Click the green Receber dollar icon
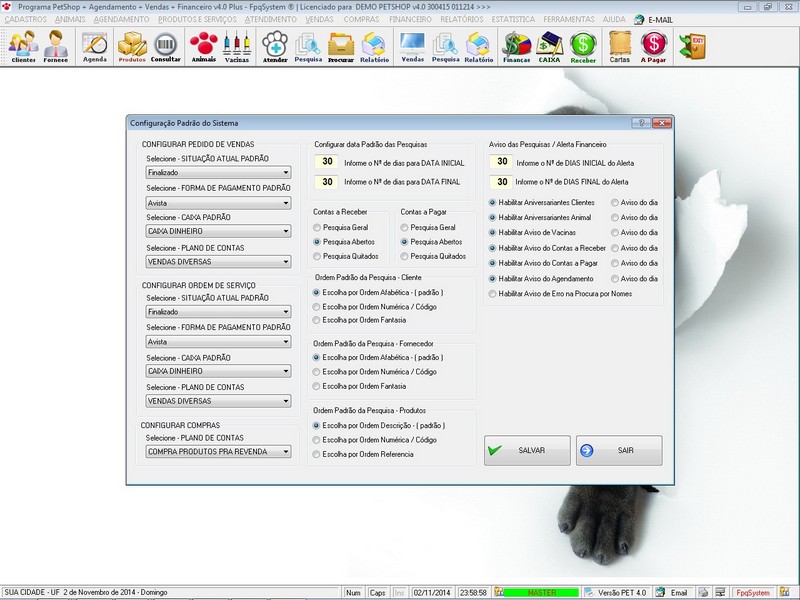This screenshot has width=800, height=600. tap(583, 46)
